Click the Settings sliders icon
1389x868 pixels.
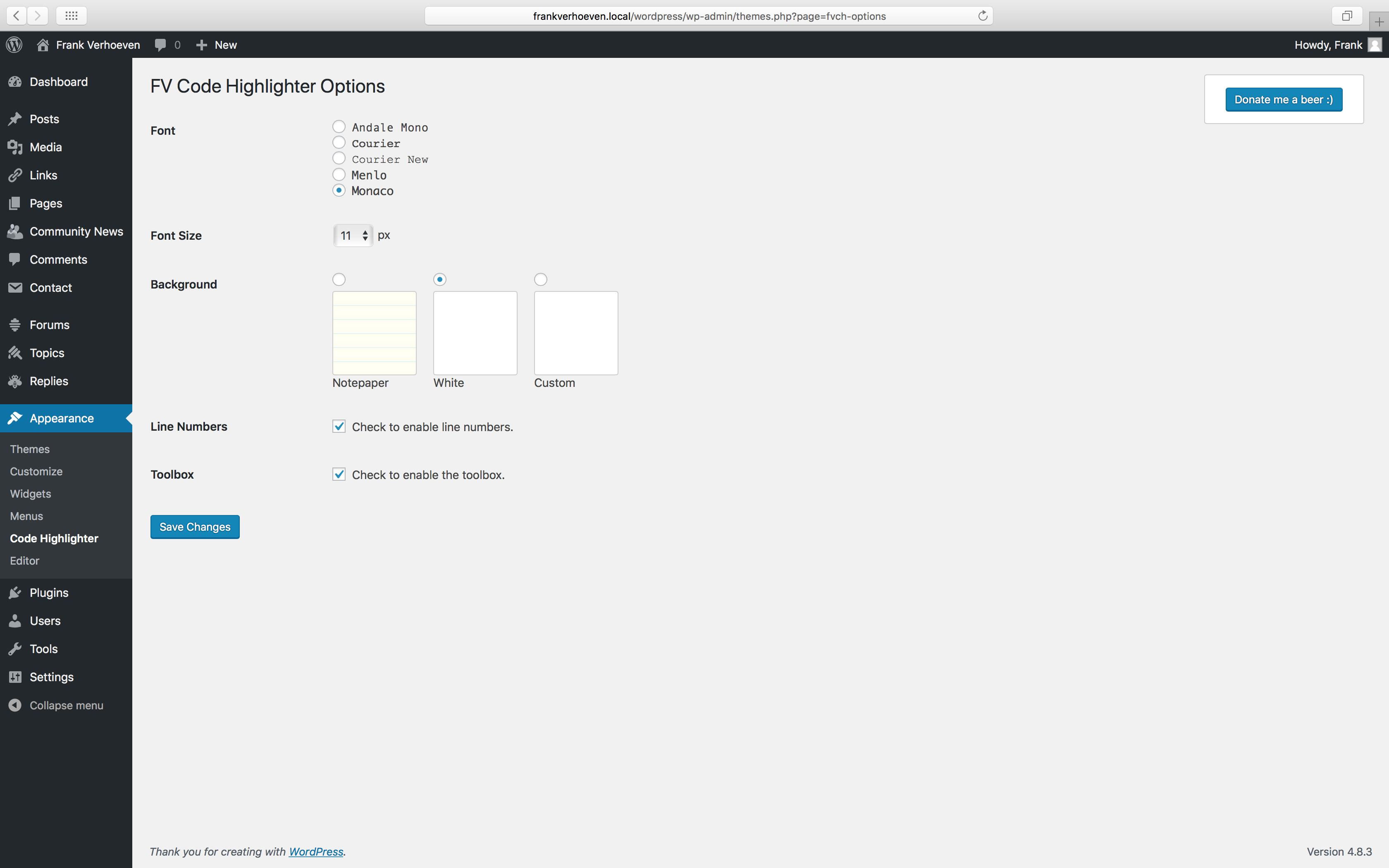pyautogui.click(x=15, y=677)
